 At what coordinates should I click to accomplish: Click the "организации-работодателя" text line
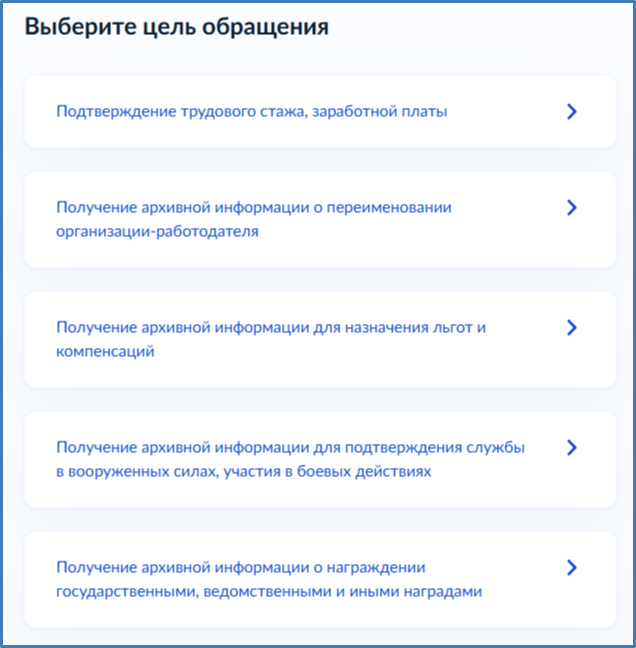(157, 231)
